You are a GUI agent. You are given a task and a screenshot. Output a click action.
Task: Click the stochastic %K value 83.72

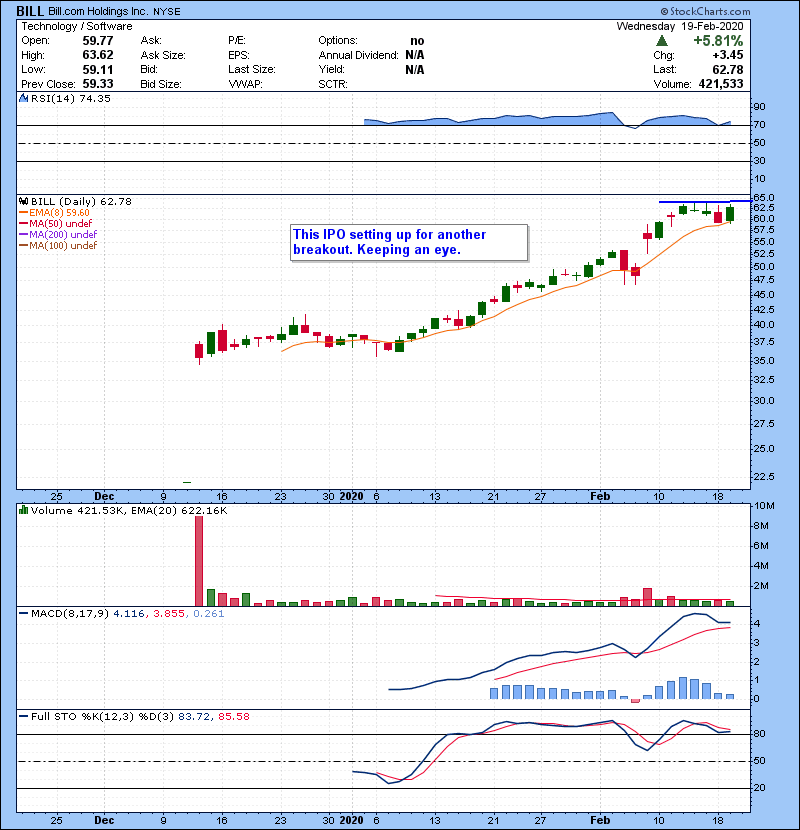tap(193, 717)
